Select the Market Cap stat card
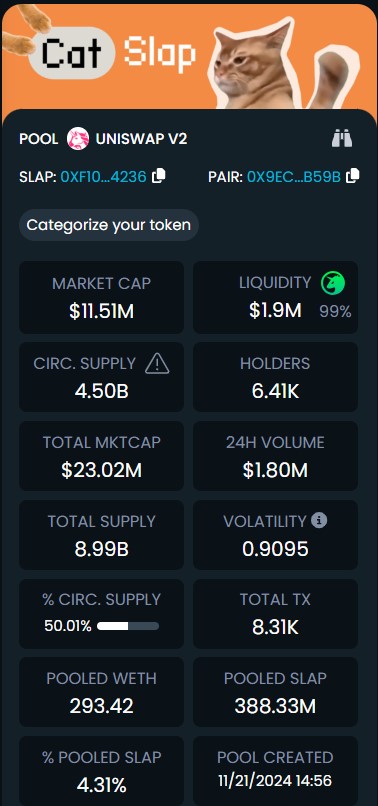 [x=101, y=297]
